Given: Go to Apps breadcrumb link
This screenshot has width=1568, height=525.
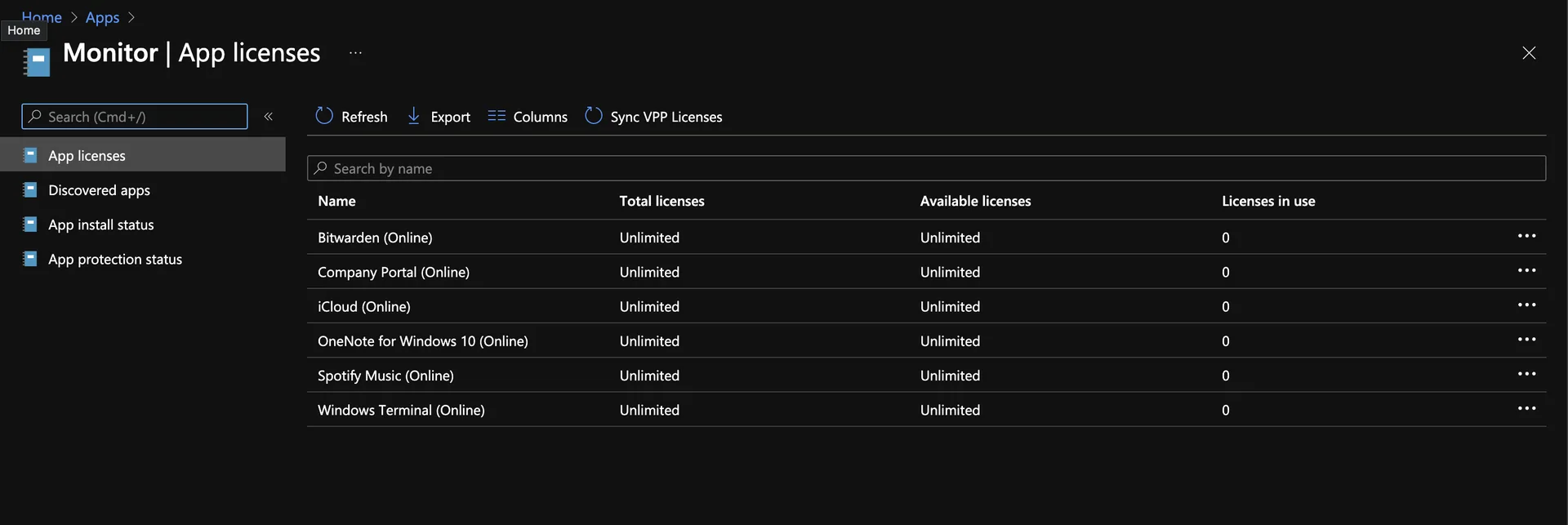Looking at the screenshot, I should (102, 17).
